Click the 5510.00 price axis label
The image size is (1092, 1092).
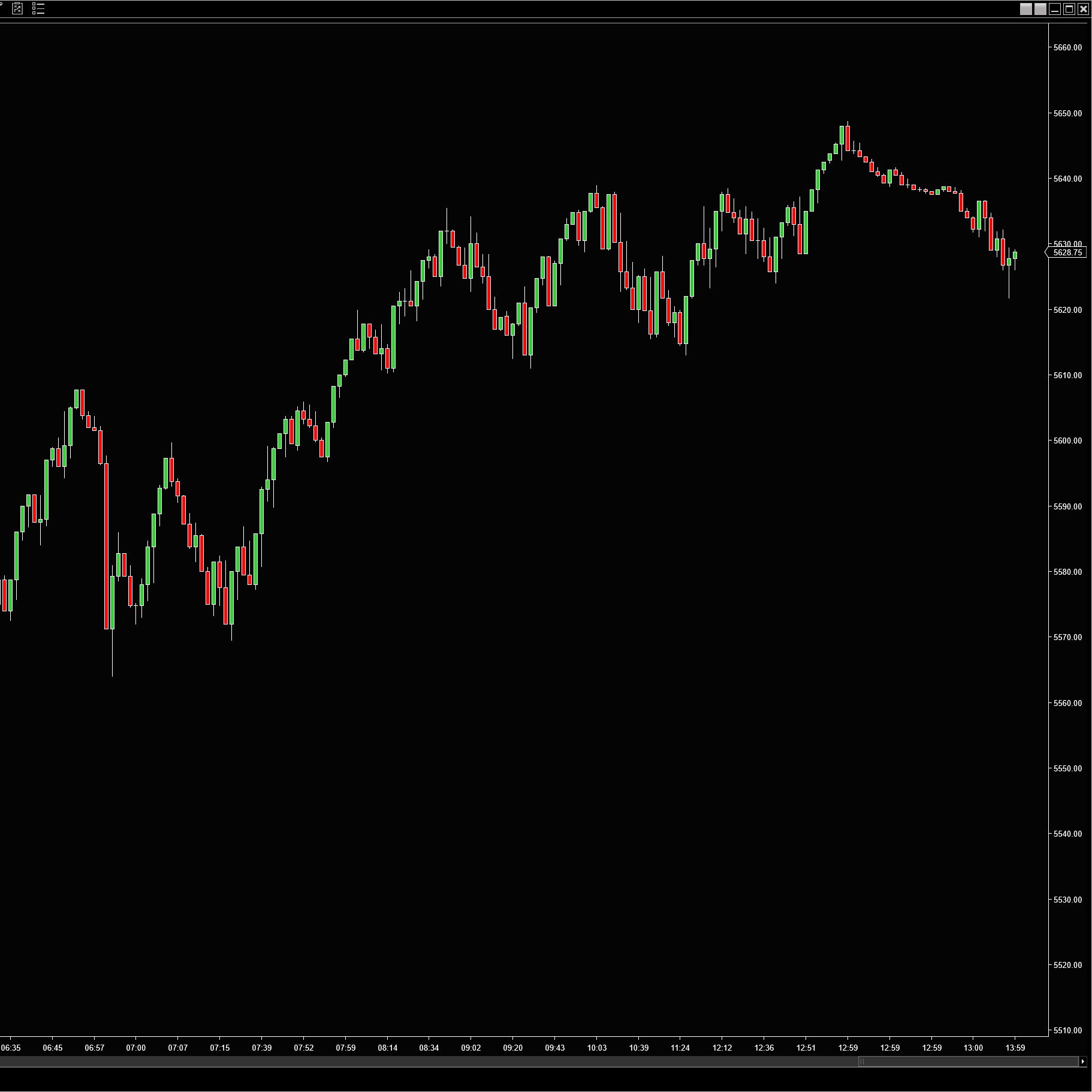pos(1067,1030)
